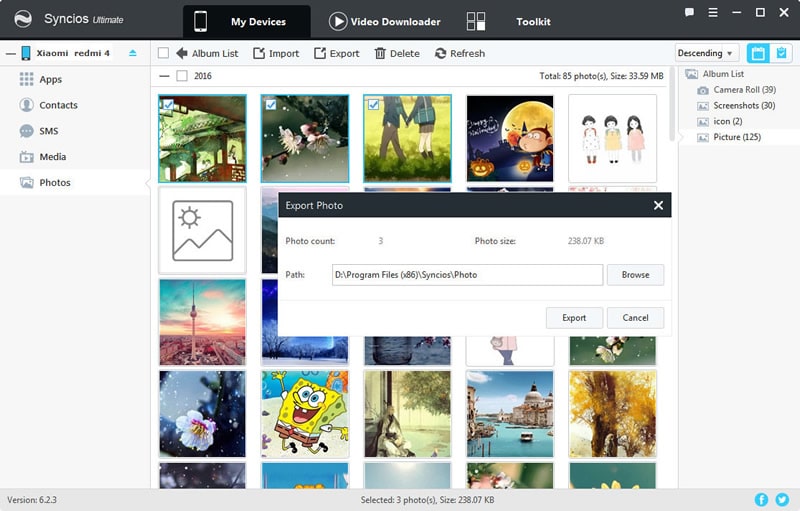Open the My Devices tab
Viewport: 800px width, 511px height.
[x=246, y=21]
